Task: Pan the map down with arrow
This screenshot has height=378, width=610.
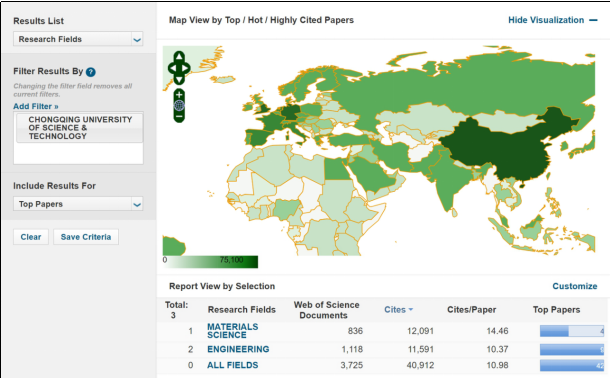Action: 179,80
